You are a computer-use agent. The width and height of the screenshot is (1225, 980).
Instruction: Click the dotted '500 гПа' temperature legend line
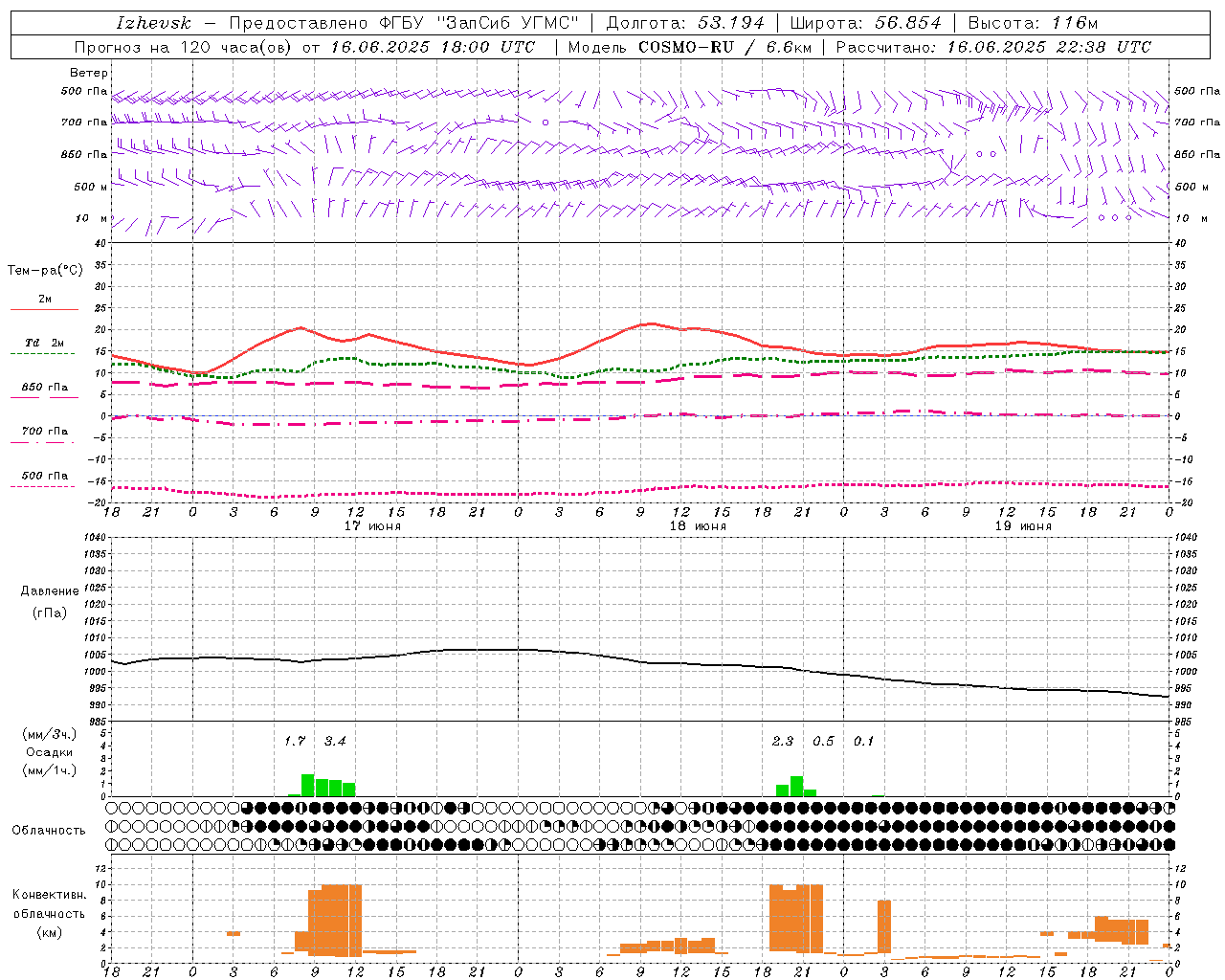tap(42, 486)
